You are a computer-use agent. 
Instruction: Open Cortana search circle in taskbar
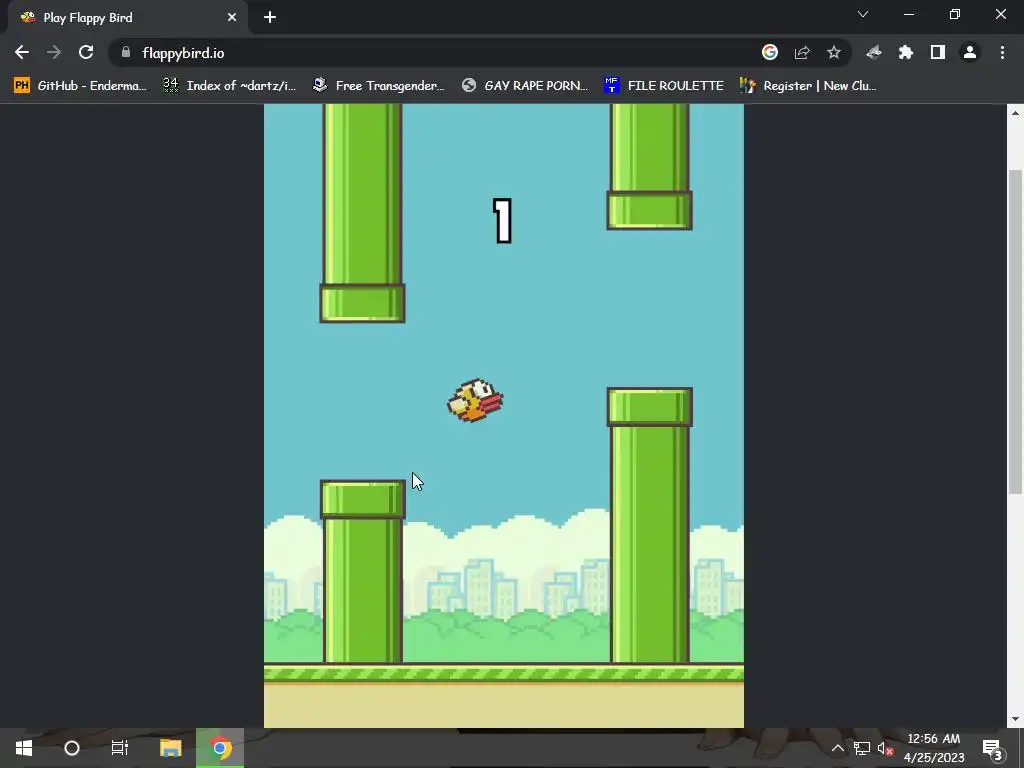point(72,748)
